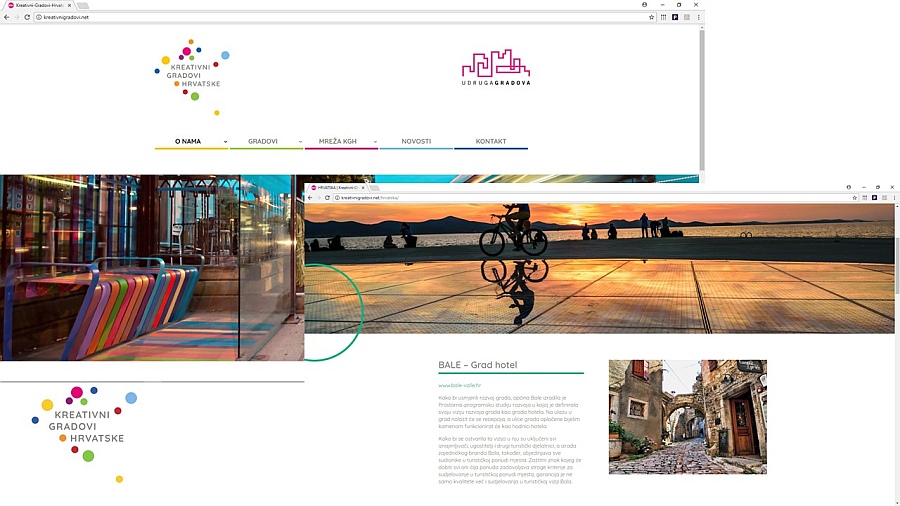Screen dimensions: 900x506
Task: Close the Kreativni-Gradovi browser tab
Action: click(69, 5)
